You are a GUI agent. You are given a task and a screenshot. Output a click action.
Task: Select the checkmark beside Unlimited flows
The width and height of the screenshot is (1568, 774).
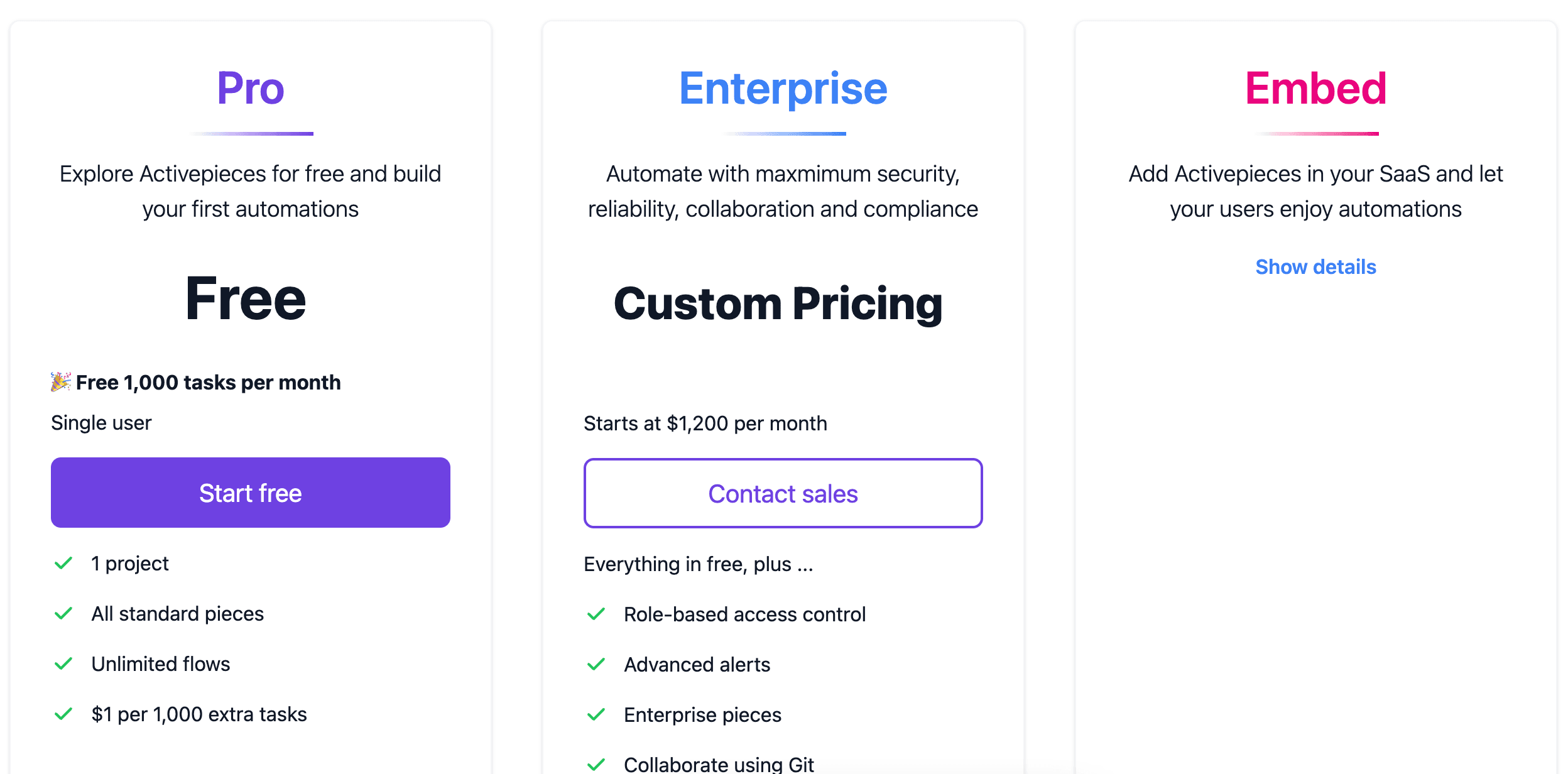click(x=62, y=663)
